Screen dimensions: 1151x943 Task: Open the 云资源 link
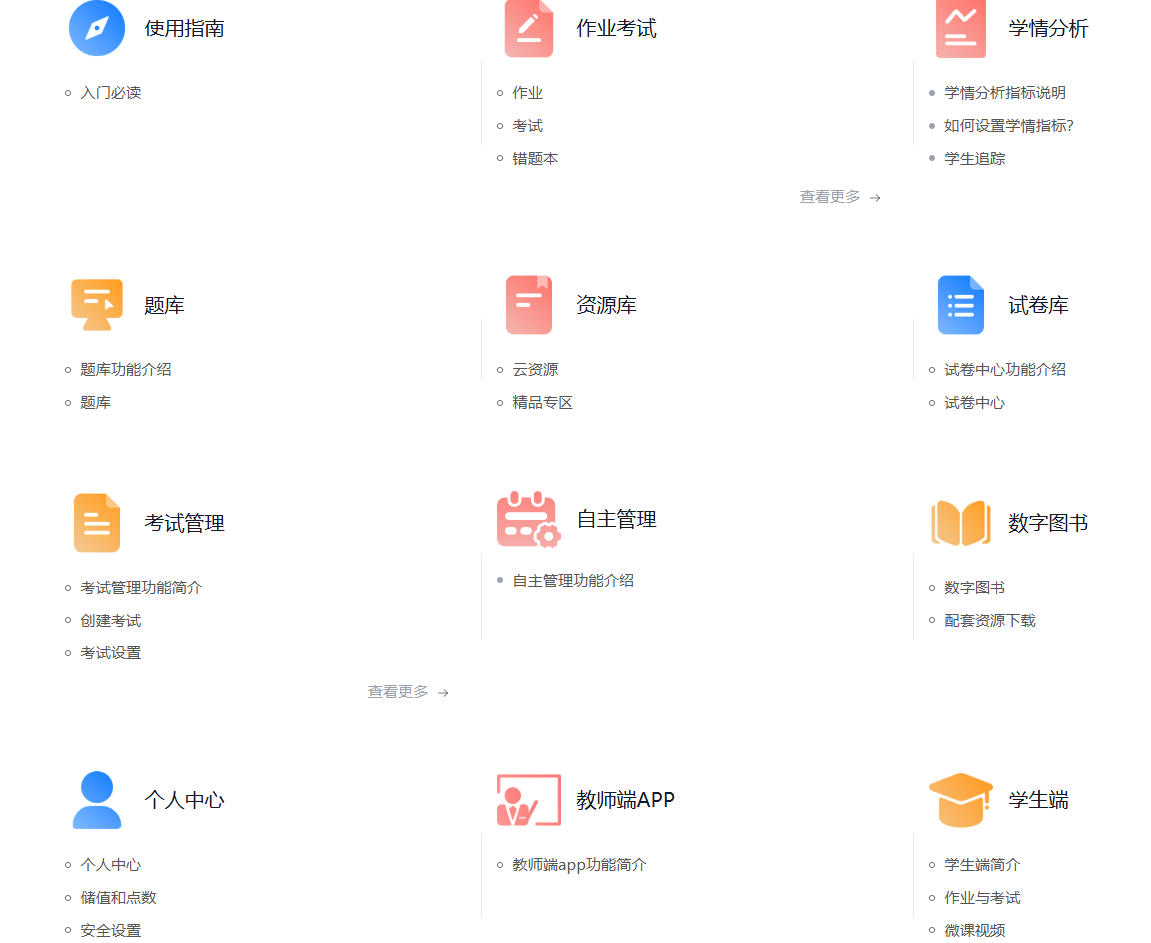535,370
